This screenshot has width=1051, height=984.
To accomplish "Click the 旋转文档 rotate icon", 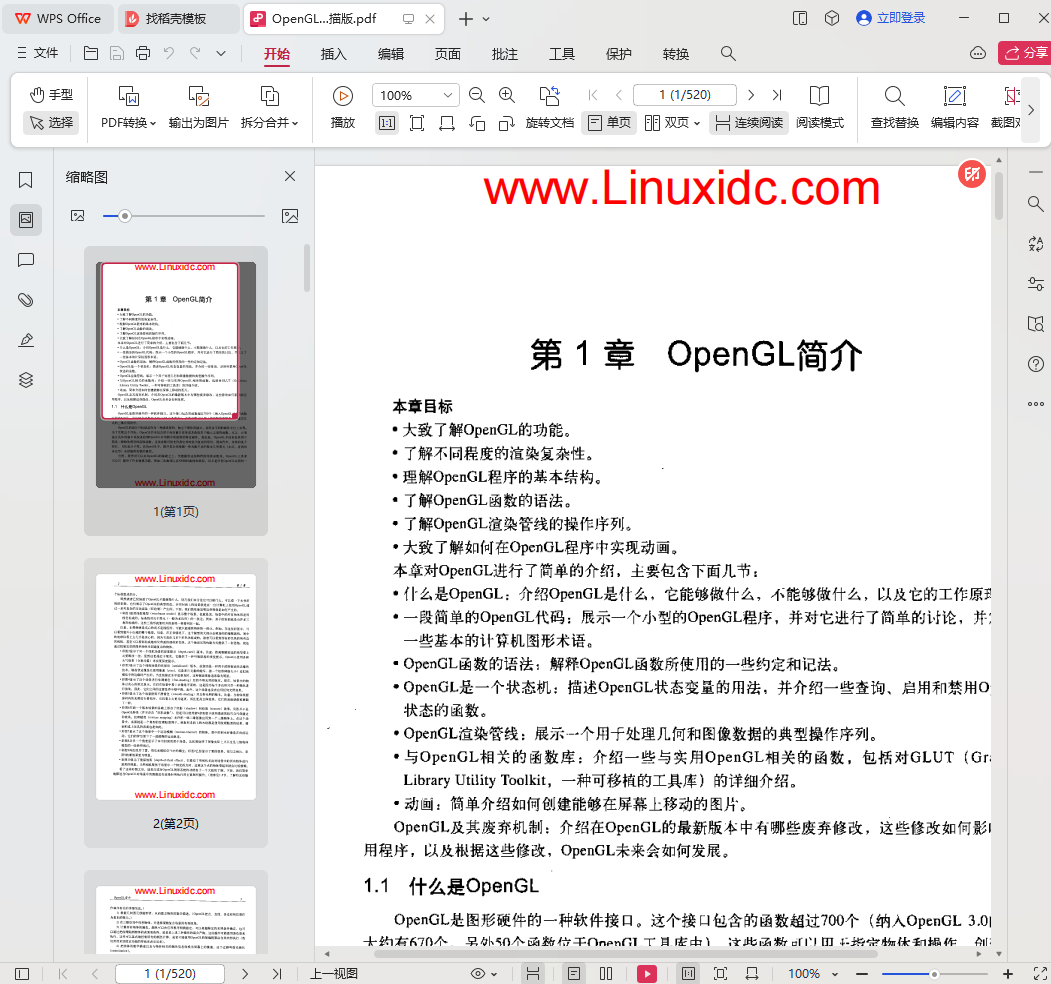I will pos(550,96).
